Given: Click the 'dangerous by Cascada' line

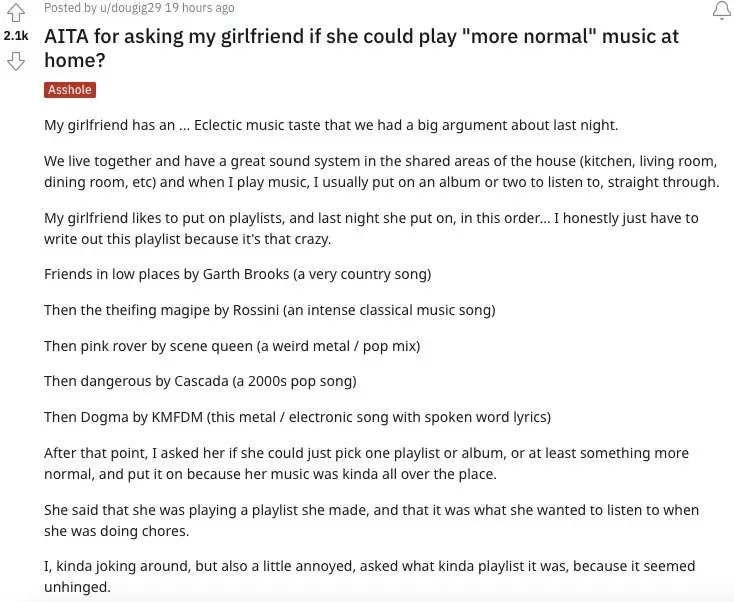Looking at the screenshot, I should tap(200, 382).
